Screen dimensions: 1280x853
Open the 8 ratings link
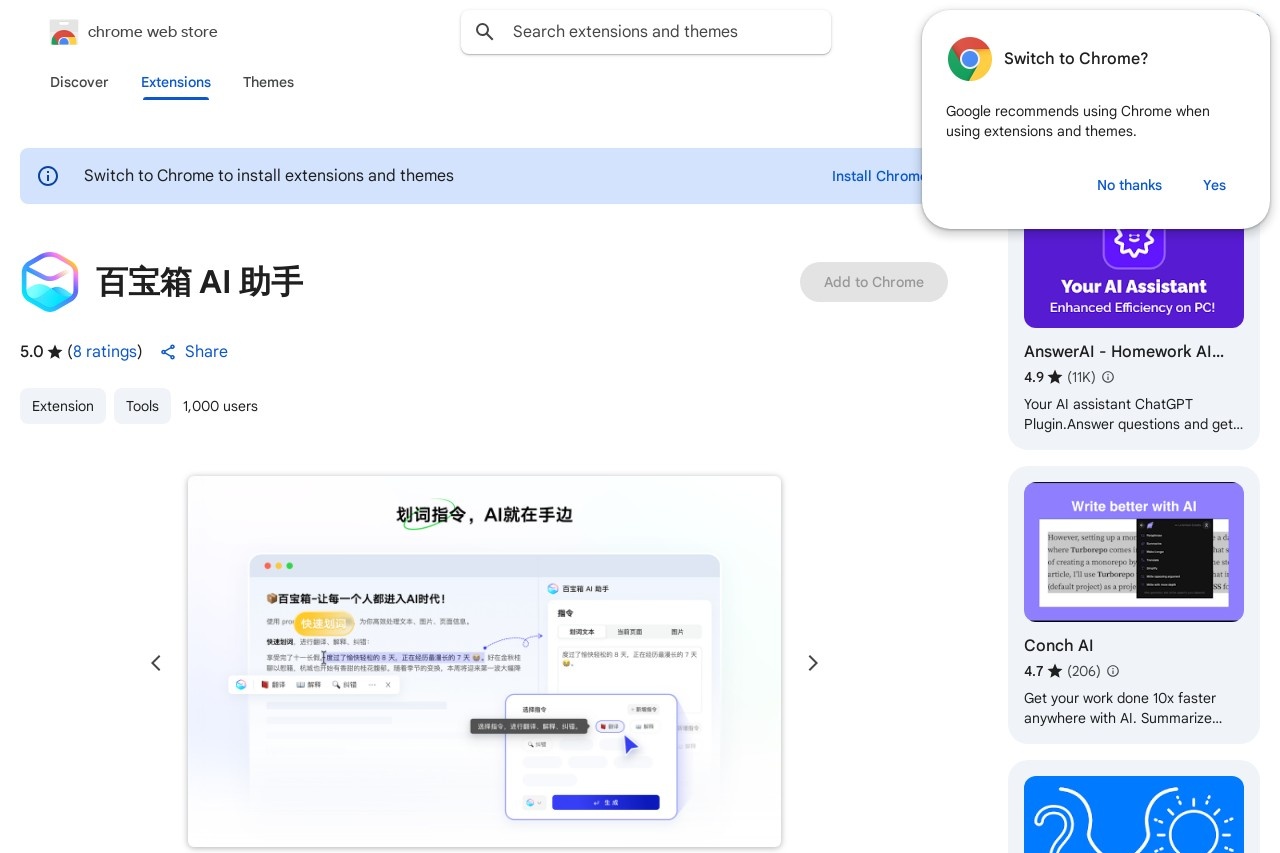click(x=105, y=351)
